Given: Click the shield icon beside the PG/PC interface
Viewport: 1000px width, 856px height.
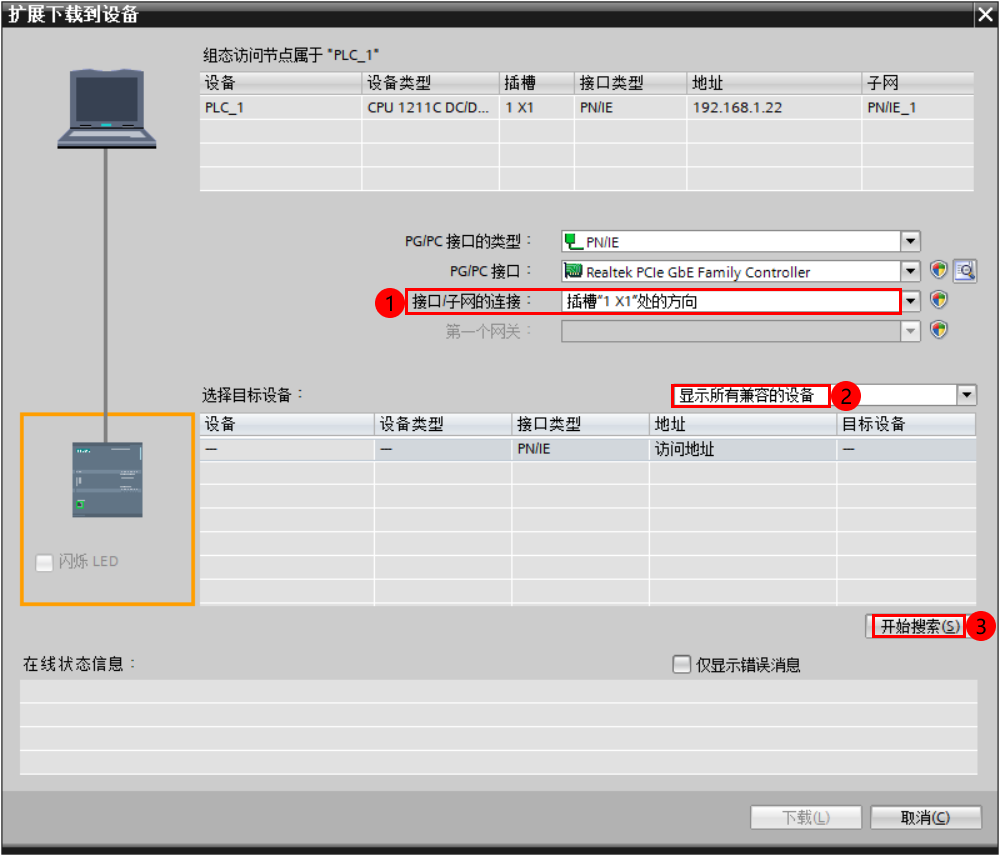Looking at the screenshot, I should pyautogui.click(x=938, y=270).
